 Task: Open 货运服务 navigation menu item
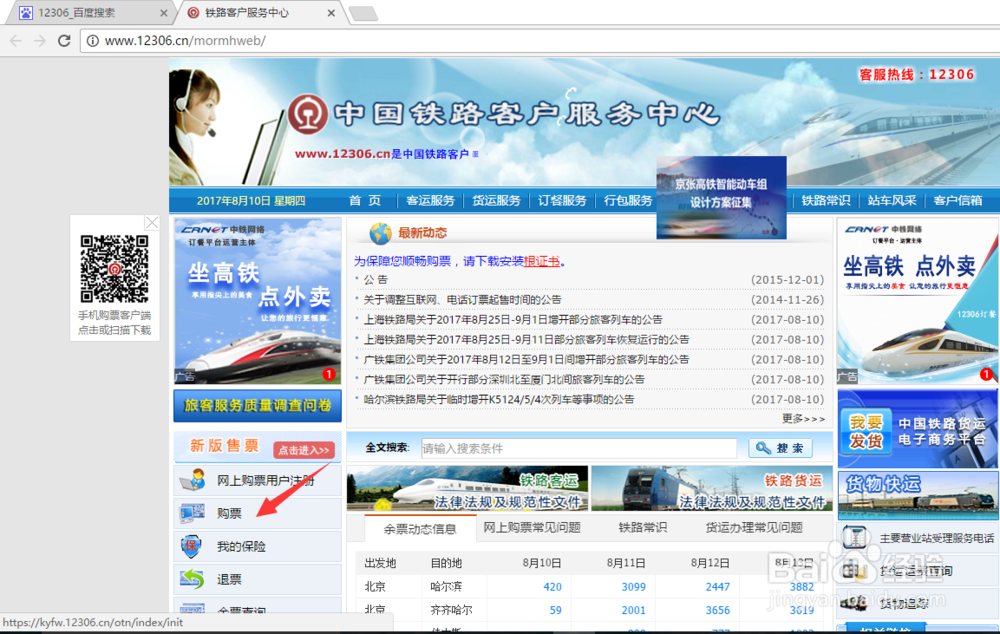coord(496,200)
